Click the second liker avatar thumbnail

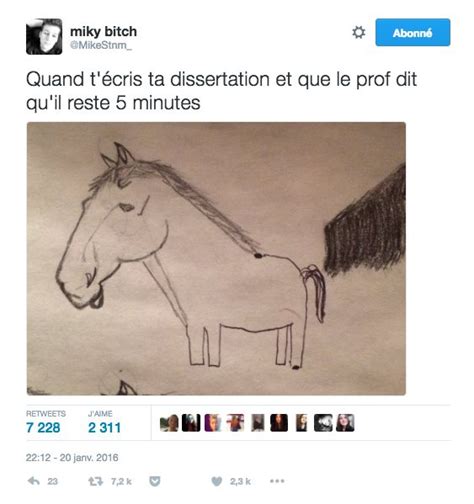[191, 423]
